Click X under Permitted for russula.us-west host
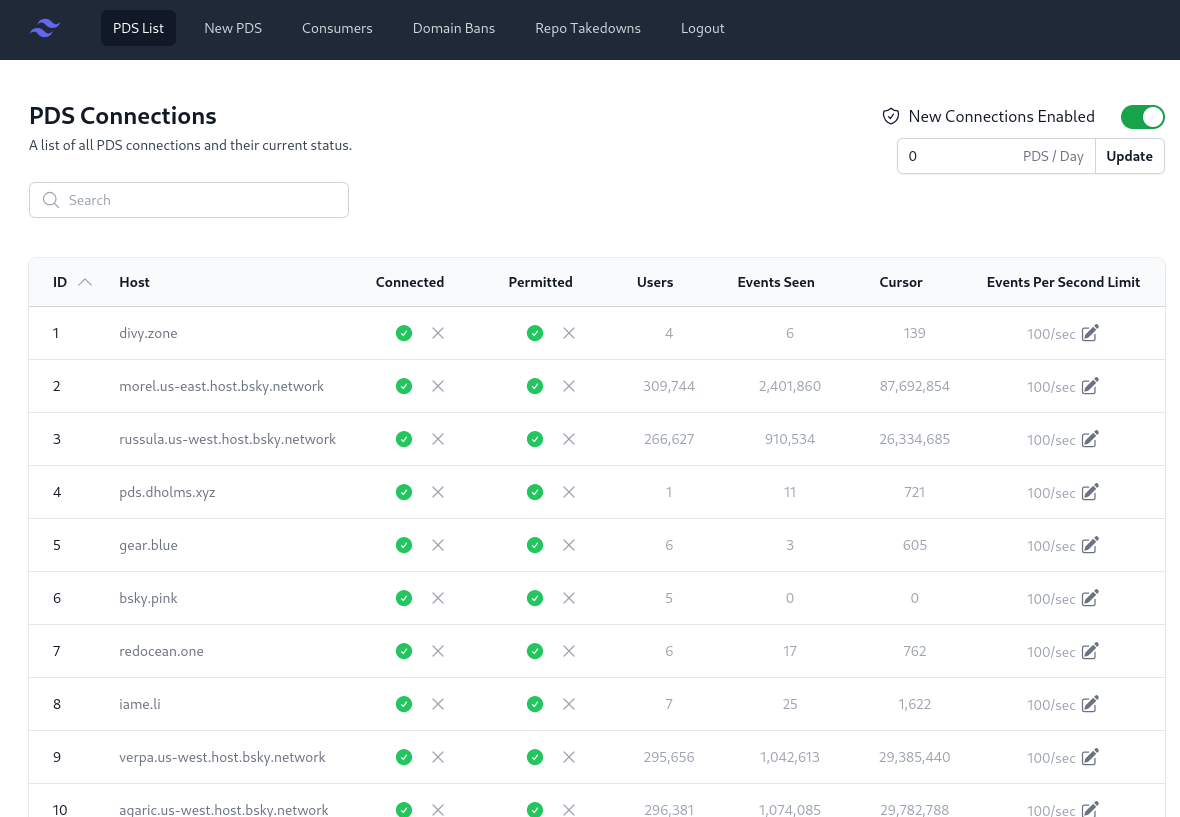Viewport: 1180px width, 817px height. (569, 439)
